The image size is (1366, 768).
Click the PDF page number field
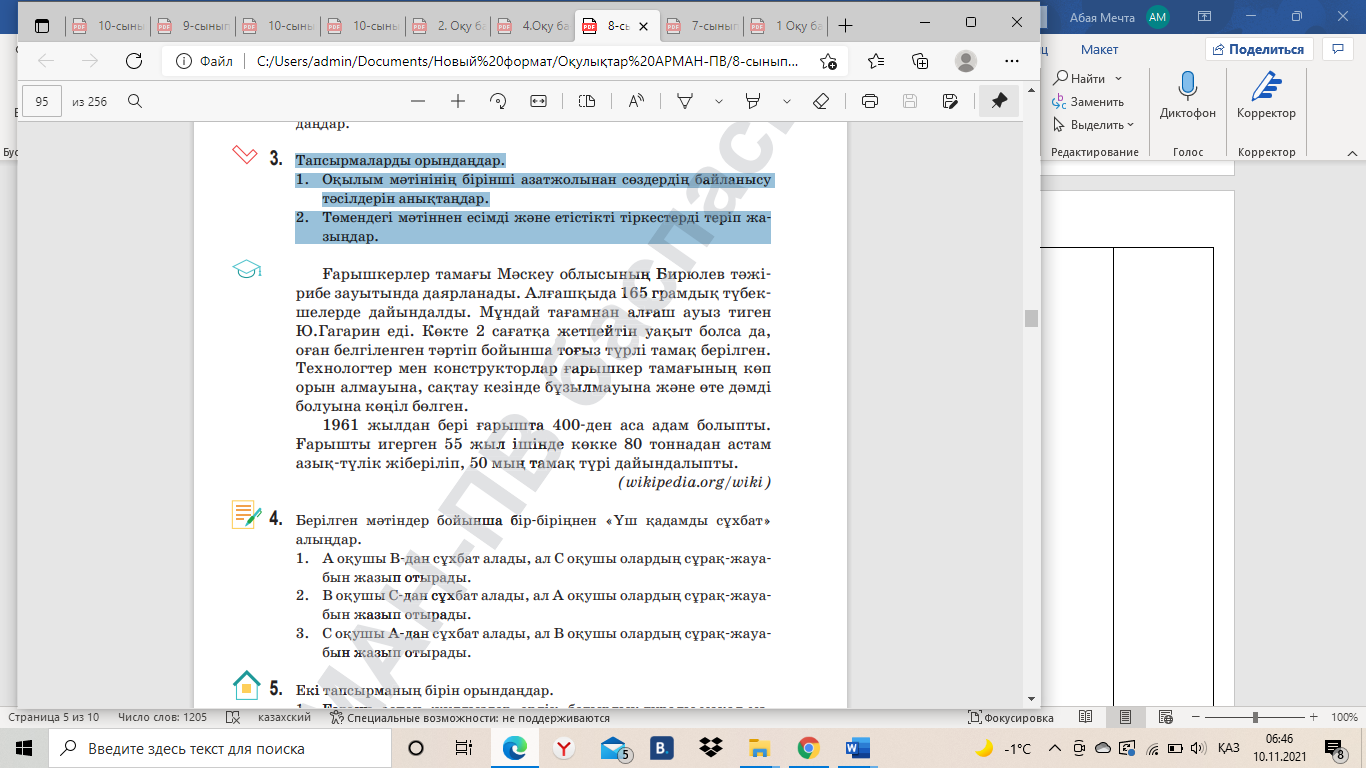[x=42, y=101]
